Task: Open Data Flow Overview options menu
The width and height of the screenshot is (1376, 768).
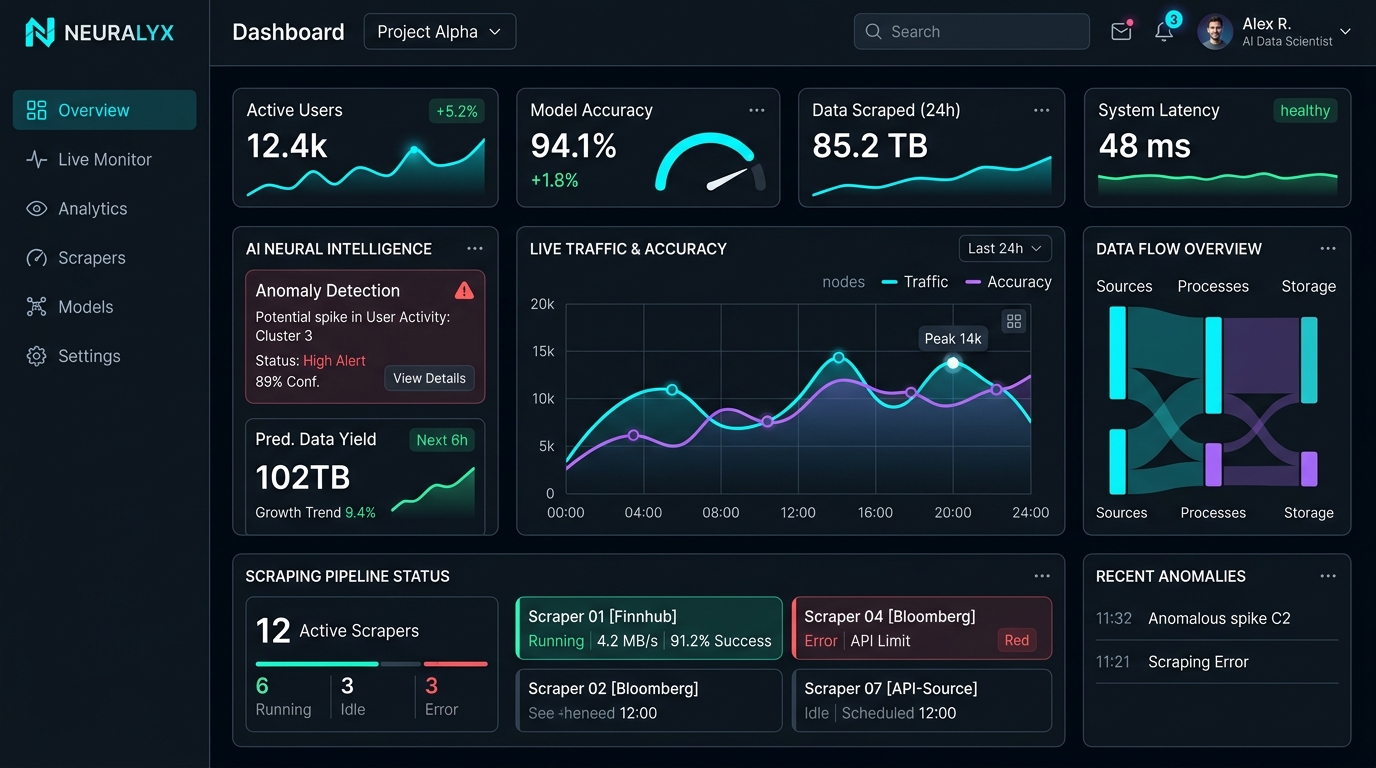Action: click(x=1328, y=249)
